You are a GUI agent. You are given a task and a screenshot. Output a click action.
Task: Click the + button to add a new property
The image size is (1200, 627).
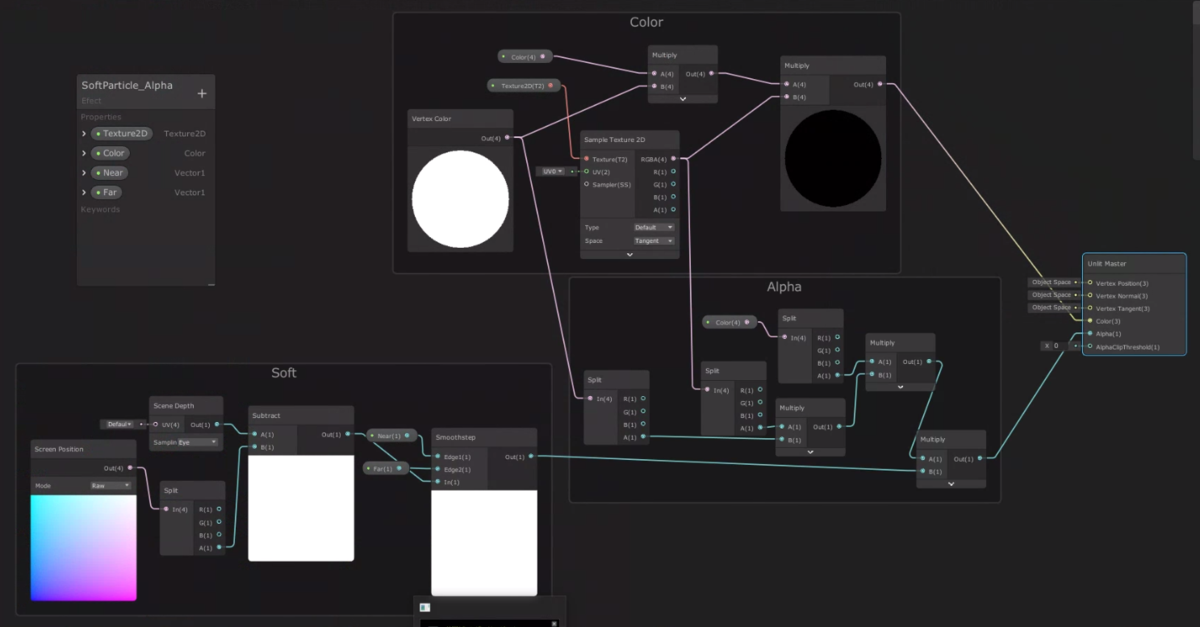point(202,91)
